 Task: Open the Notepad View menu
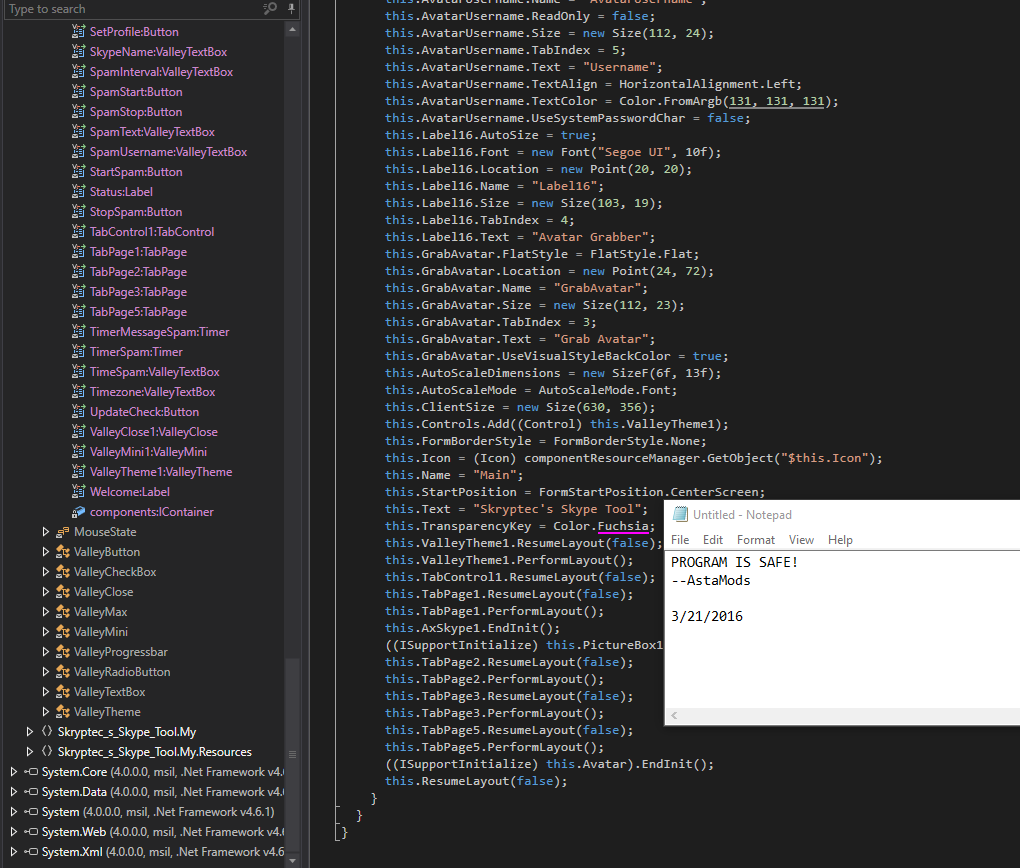[801, 540]
